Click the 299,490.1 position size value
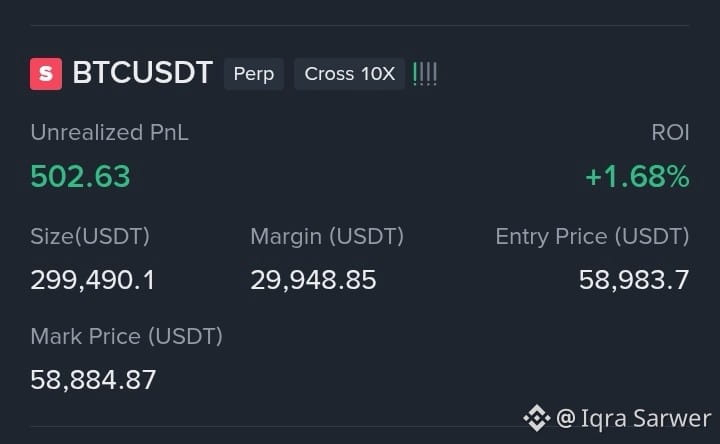 [93, 280]
